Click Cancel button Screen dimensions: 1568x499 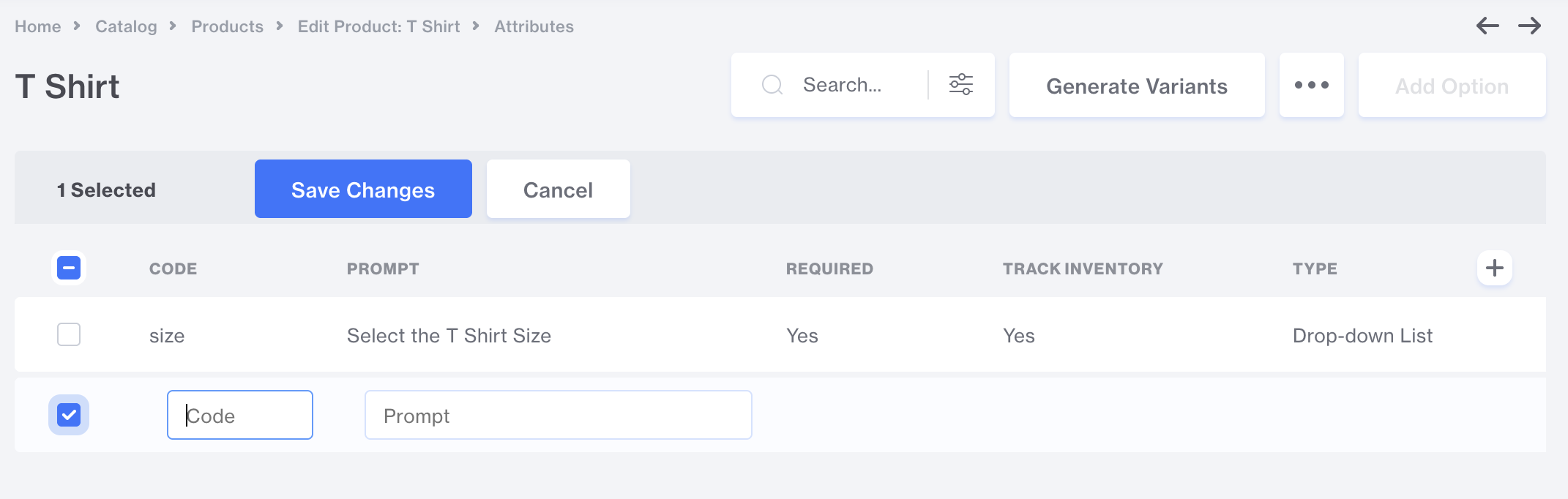tap(558, 189)
